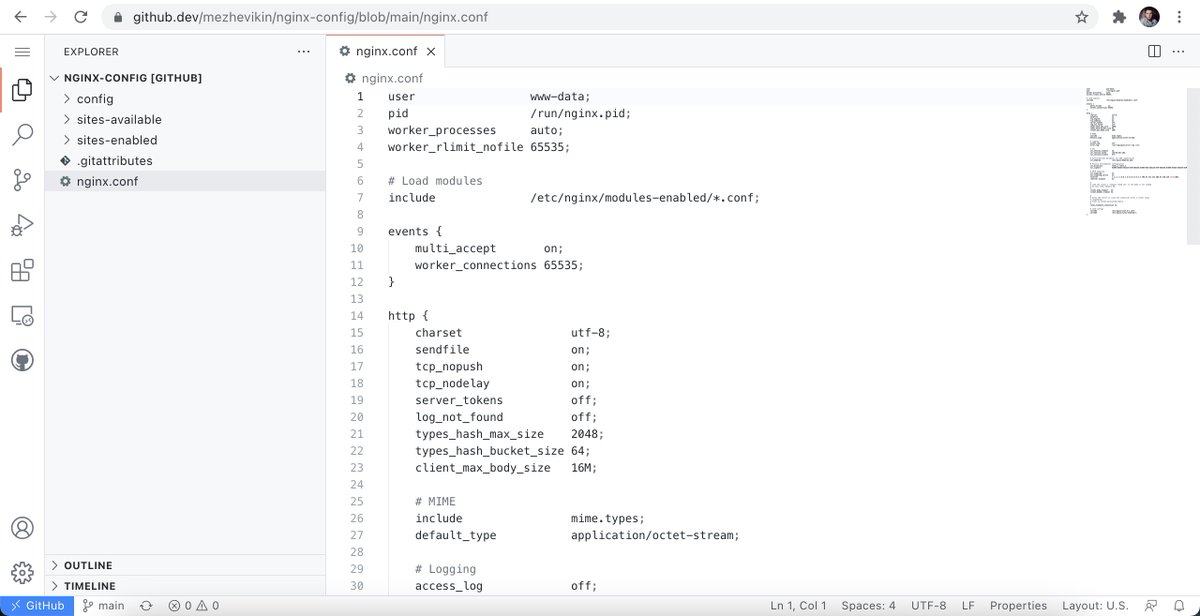Change language mode Properties
Viewport: 1200px width, 616px height.
coord(1018,605)
